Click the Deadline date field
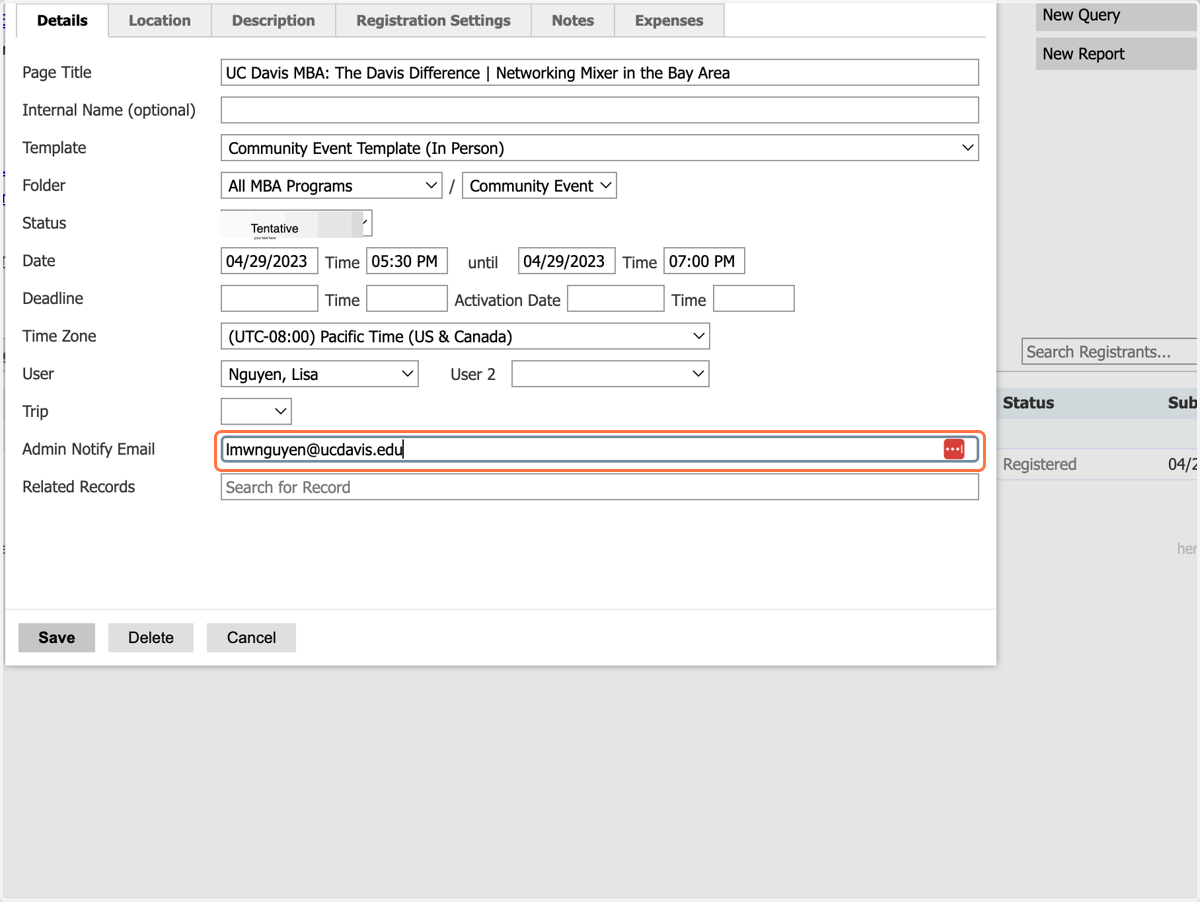Image resolution: width=1200 pixels, height=902 pixels. tap(269, 299)
